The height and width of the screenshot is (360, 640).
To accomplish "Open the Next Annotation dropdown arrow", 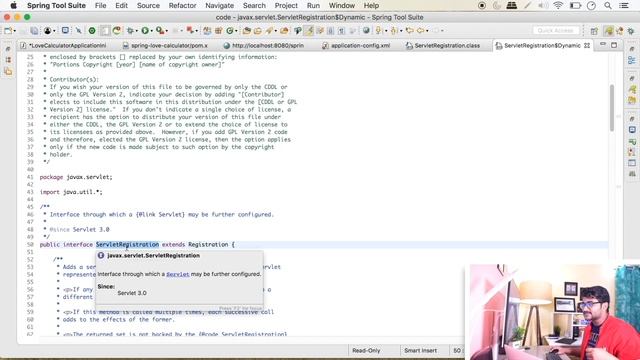I will coord(386,31).
